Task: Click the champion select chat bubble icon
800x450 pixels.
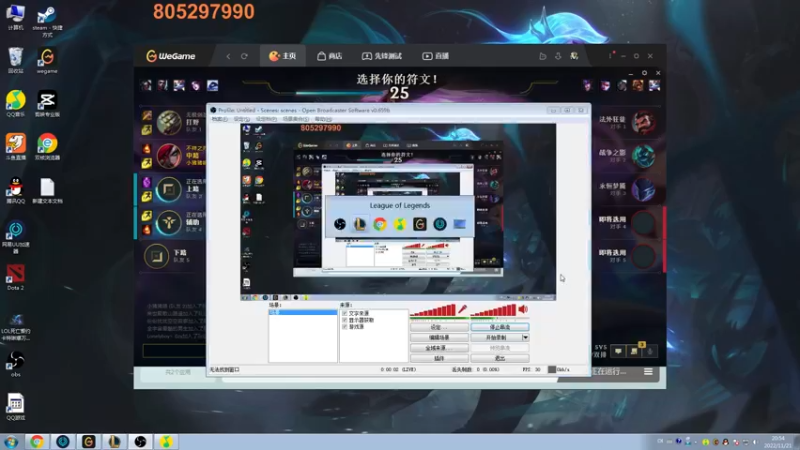Action: 618,351
